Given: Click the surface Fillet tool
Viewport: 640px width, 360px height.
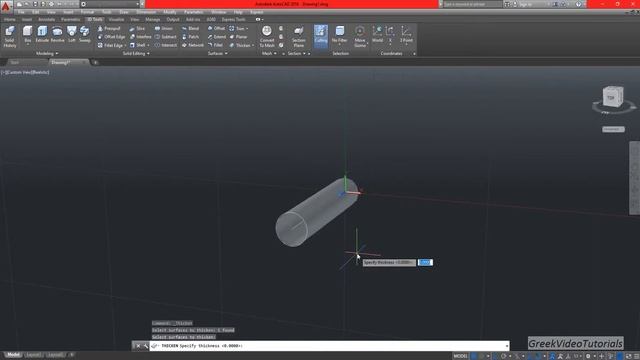Looking at the screenshot, I should [x=215, y=45].
